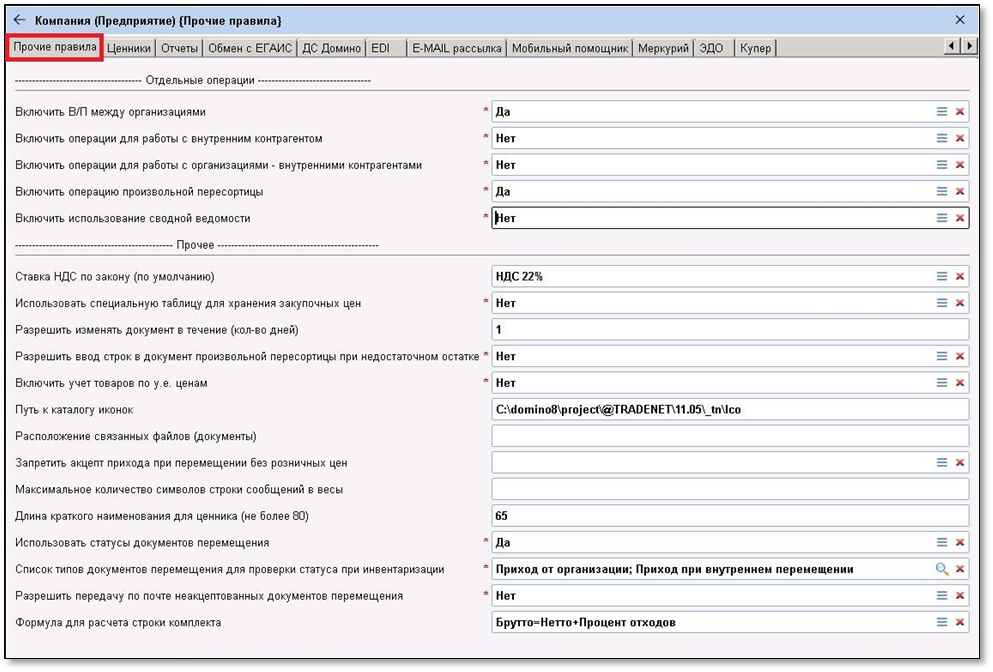Image resolution: width=993 pixels, height=672 pixels.
Task: Open list for 'работы с внутренним контрагентом' field
Action: pos(942,138)
